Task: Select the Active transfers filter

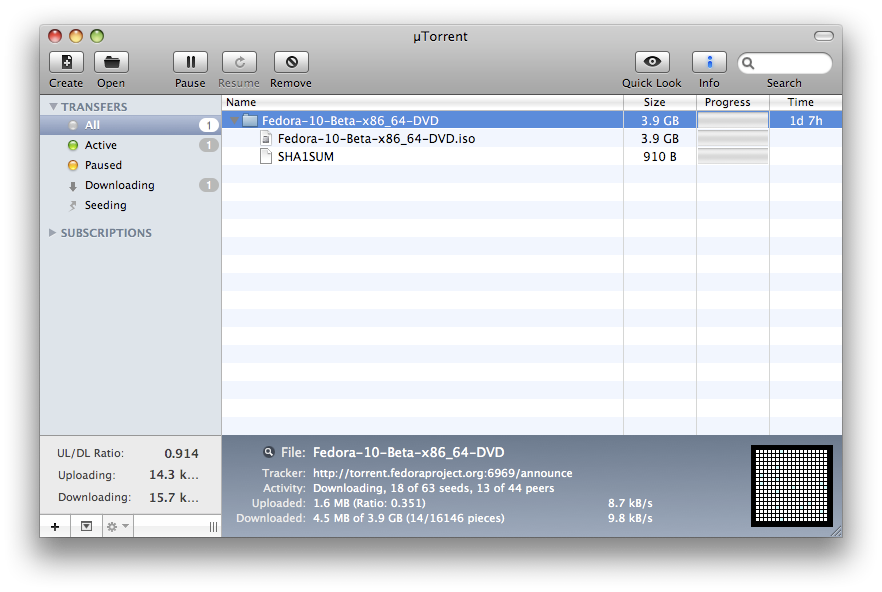Action: tap(101, 145)
